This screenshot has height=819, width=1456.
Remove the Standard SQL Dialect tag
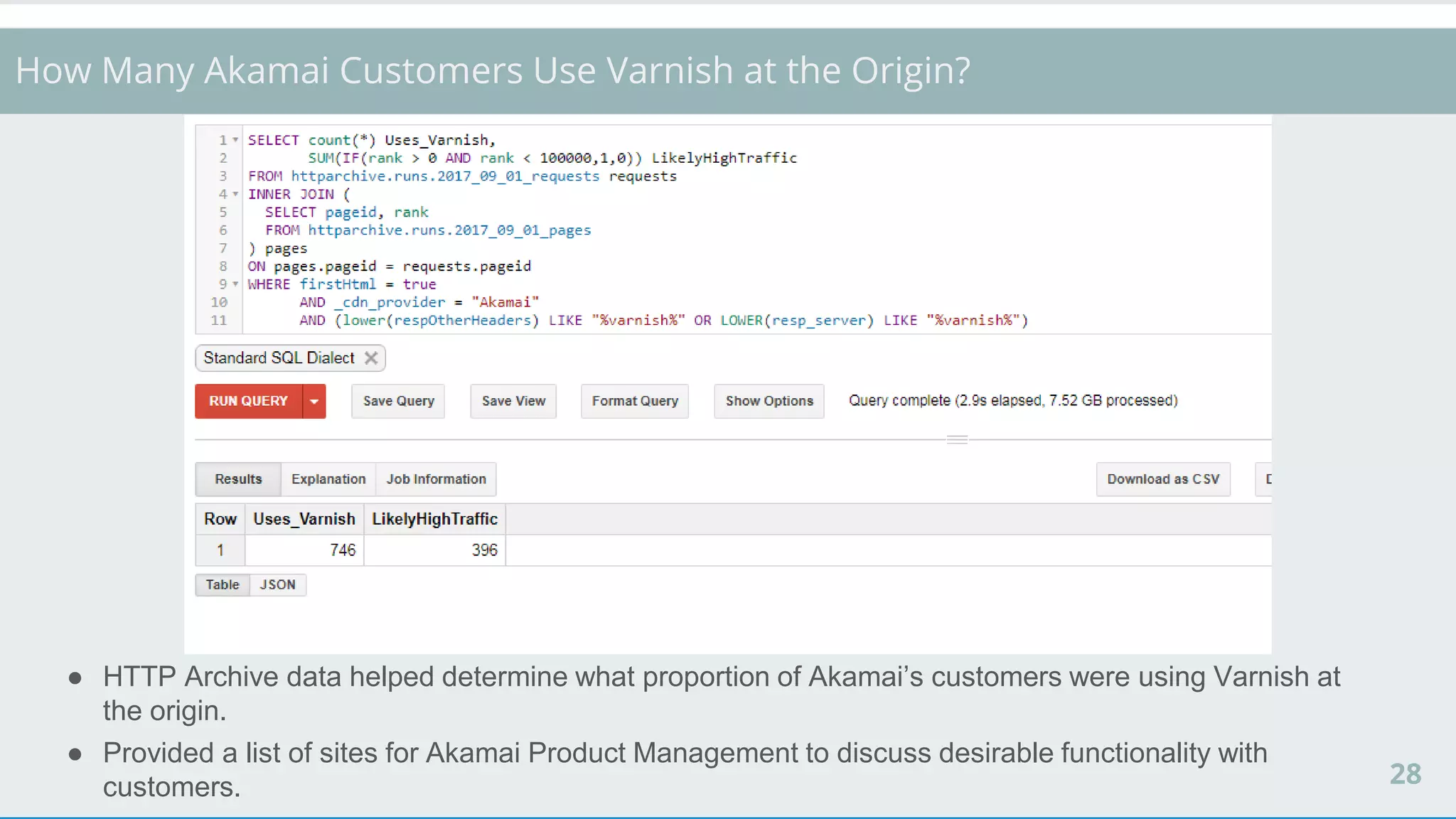[371, 358]
